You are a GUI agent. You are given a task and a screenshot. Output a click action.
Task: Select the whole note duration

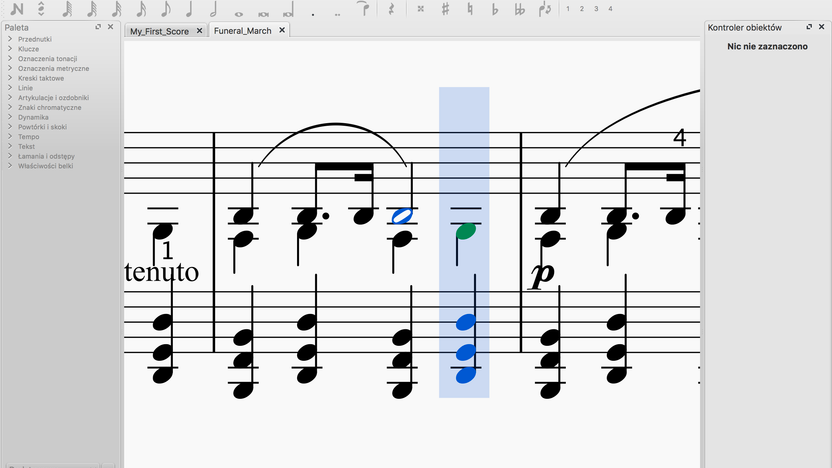(x=239, y=14)
